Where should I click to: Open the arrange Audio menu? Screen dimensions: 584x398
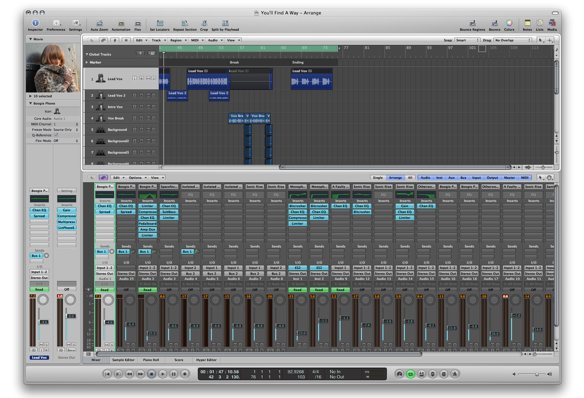coord(215,40)
